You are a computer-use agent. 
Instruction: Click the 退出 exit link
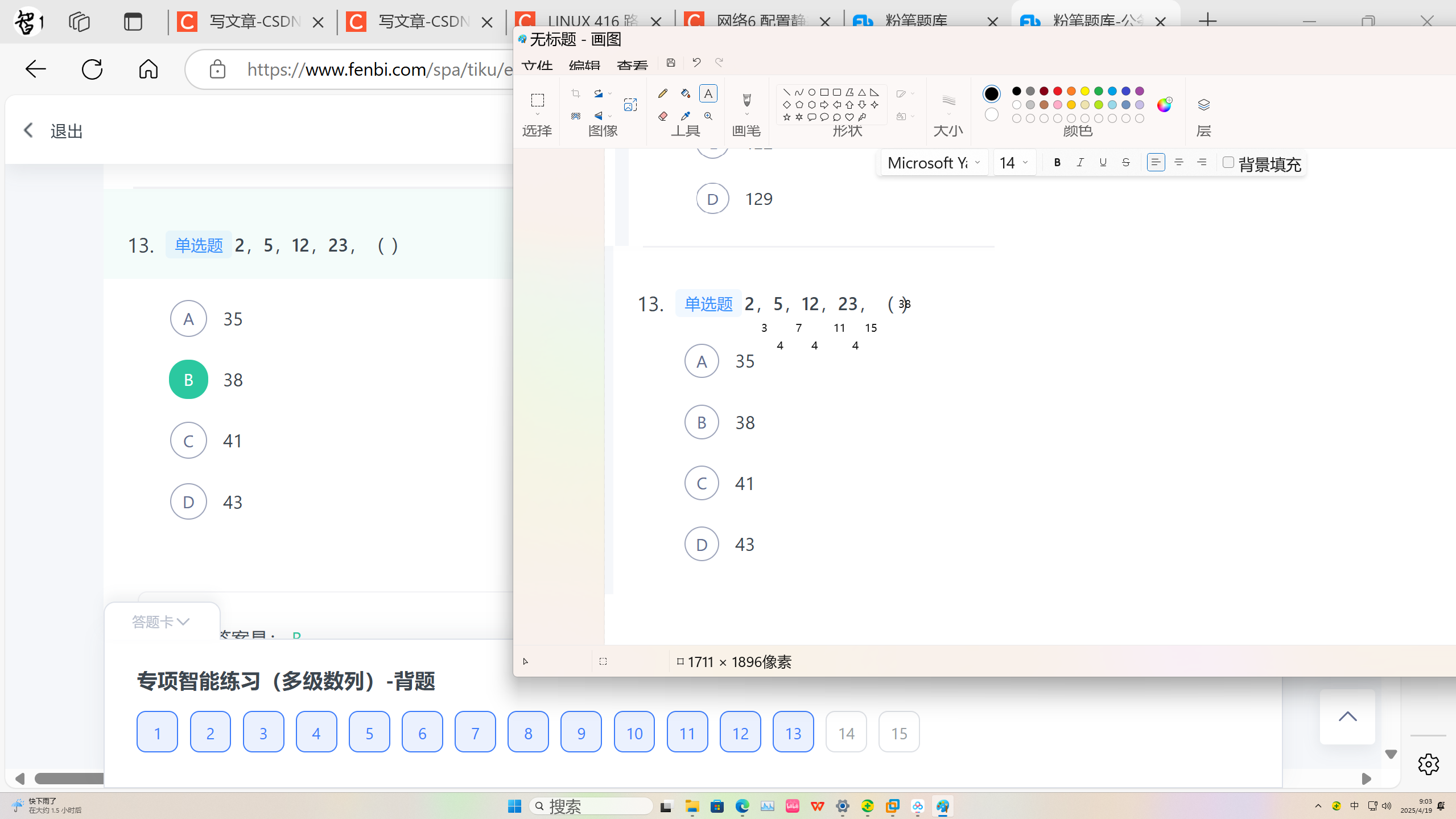66,131
